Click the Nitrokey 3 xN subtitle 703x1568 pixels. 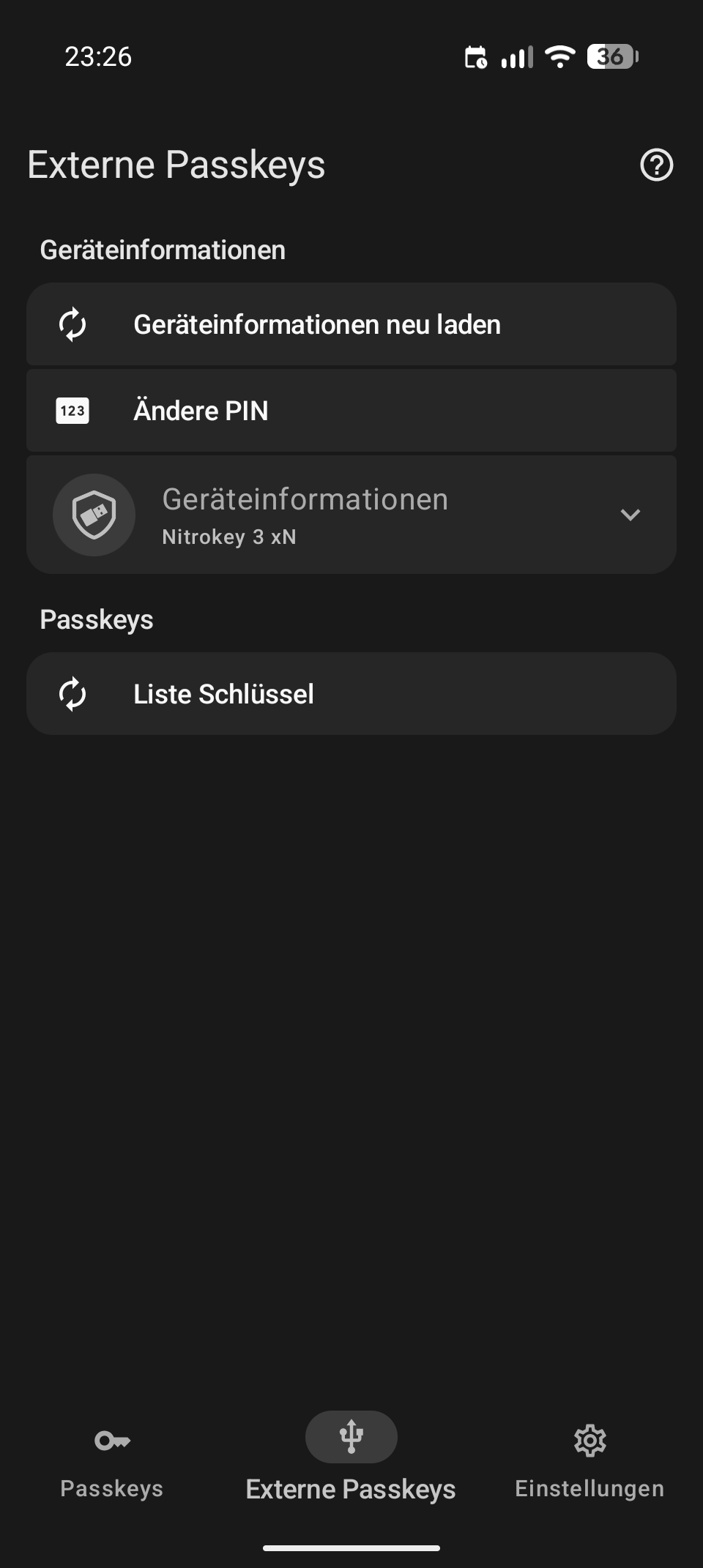[229, 537]
